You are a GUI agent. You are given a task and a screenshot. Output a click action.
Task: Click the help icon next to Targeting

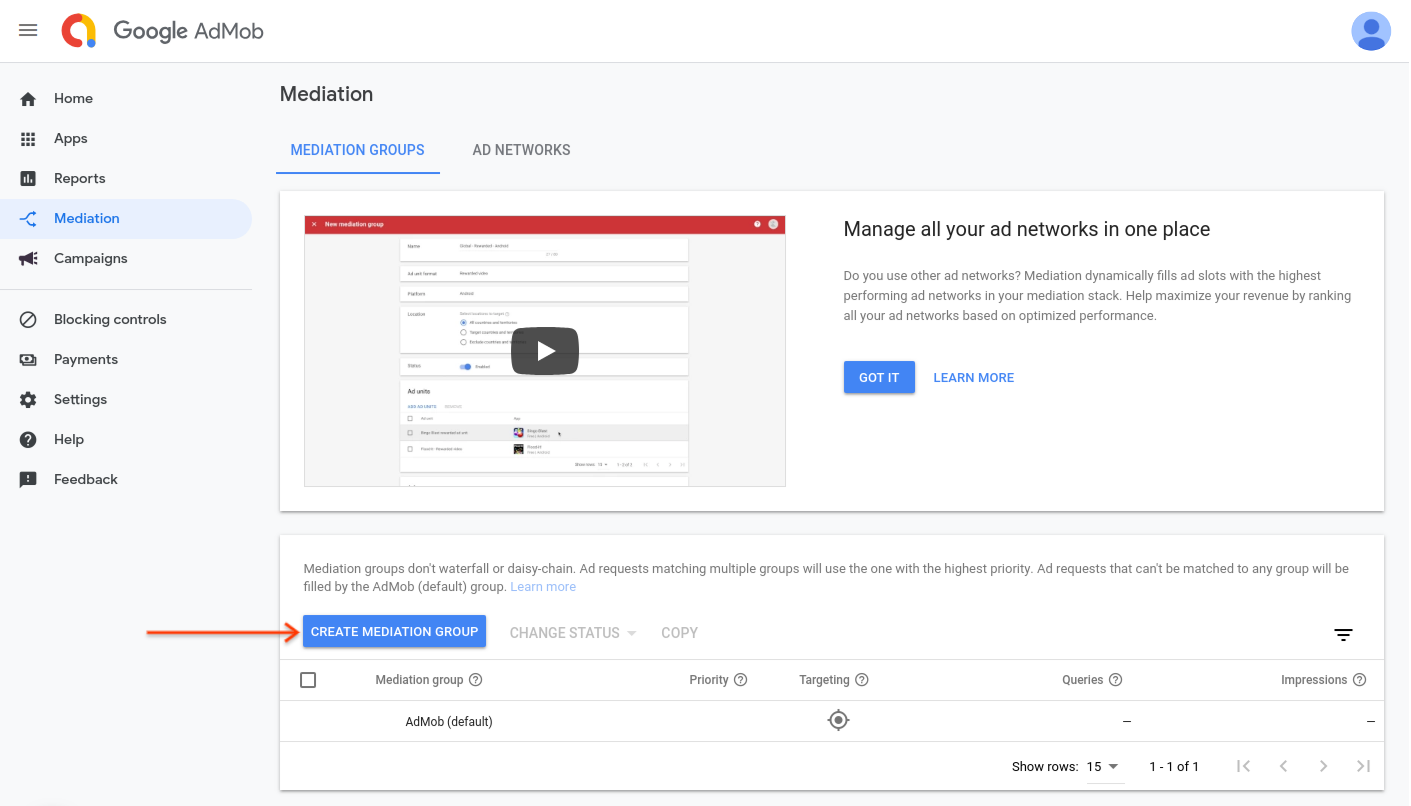click(x=862, y=680)
